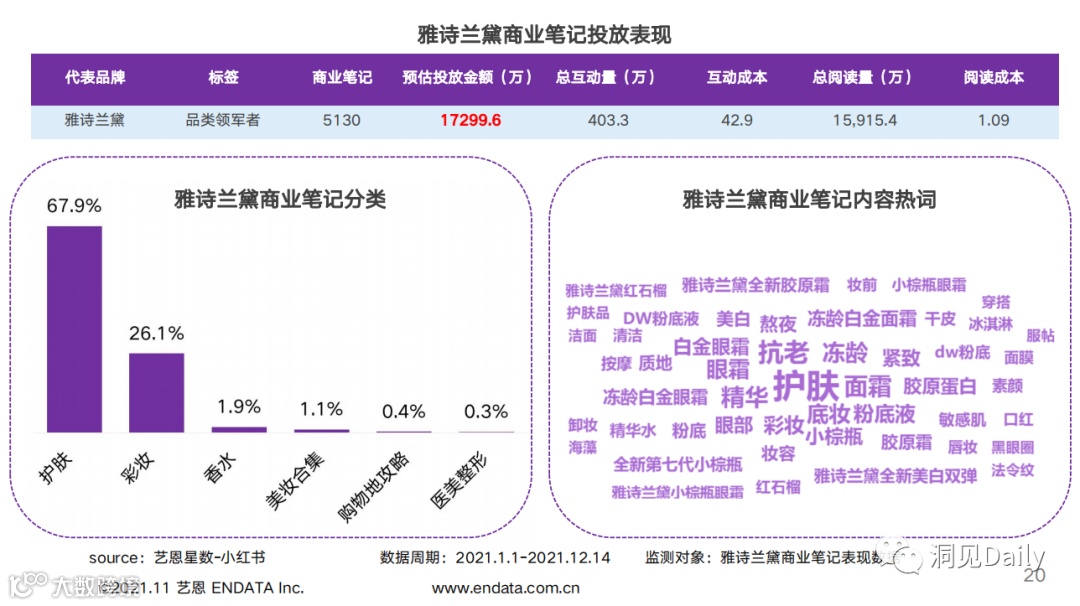Image resolution: width=1080 pixels, height=606 pixels.
Task: Click the word 面膜
Action: (1019, 357)
